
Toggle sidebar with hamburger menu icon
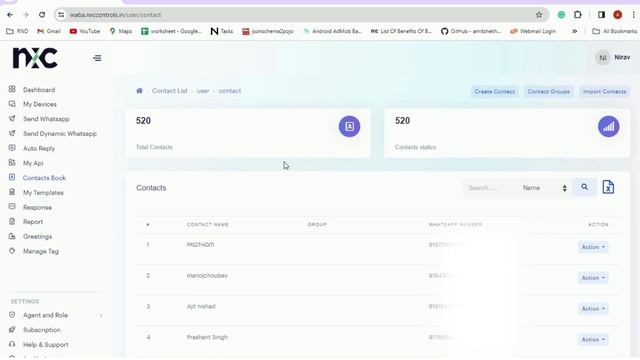pyautogui.click(x=97, y=58)
